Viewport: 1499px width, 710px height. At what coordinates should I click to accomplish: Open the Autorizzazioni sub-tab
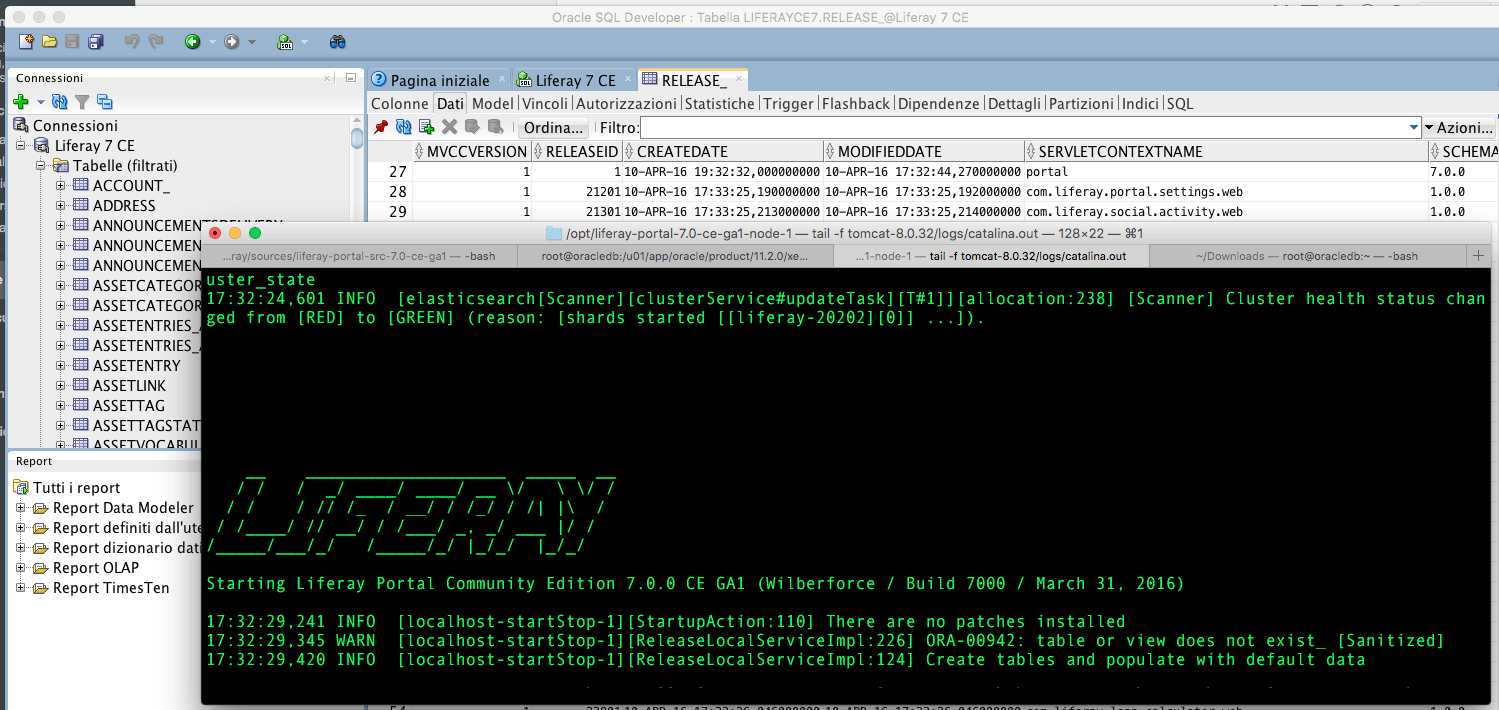[626, 104]
